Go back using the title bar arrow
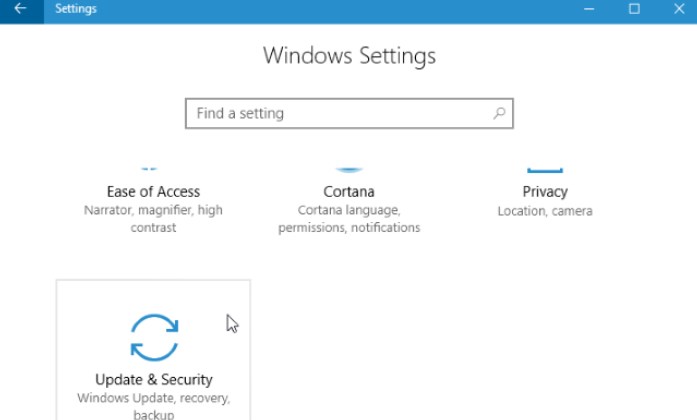This screenshot has height=420, width=697. (20, 9)
